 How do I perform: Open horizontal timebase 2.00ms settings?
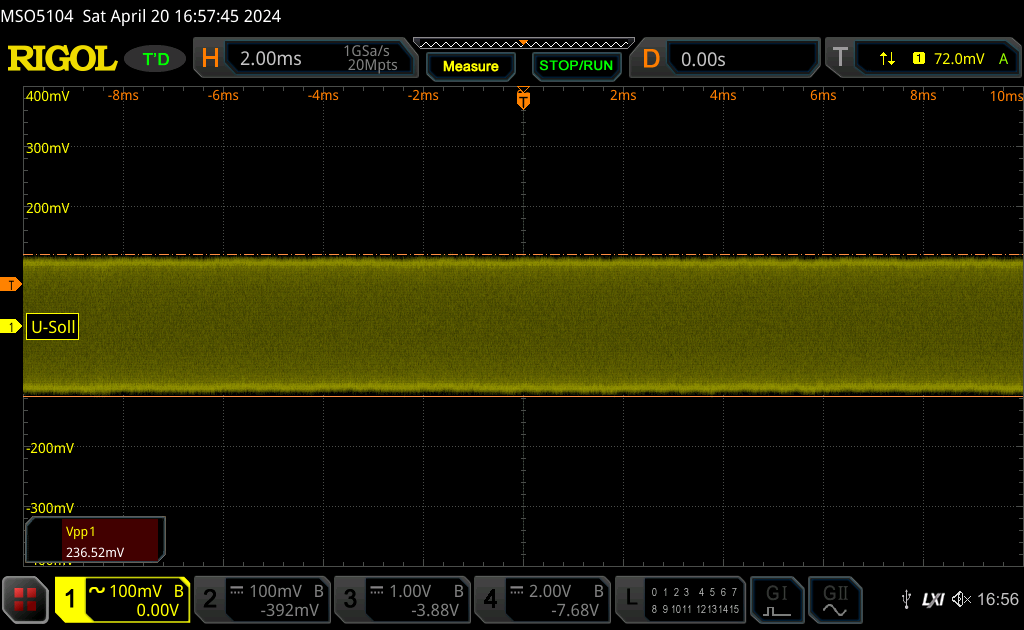pyautogui.click(x=305, y=59)
